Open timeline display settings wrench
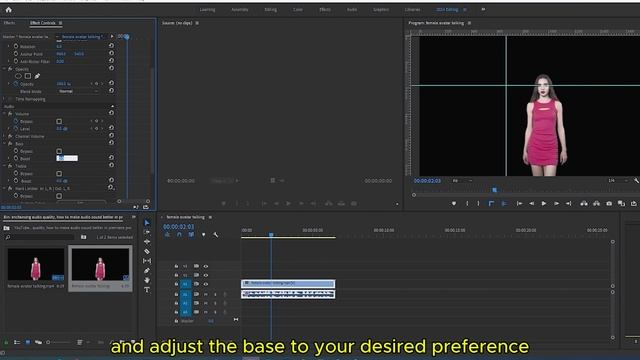The height and width of the screenshot is (360, 640). 216,235
